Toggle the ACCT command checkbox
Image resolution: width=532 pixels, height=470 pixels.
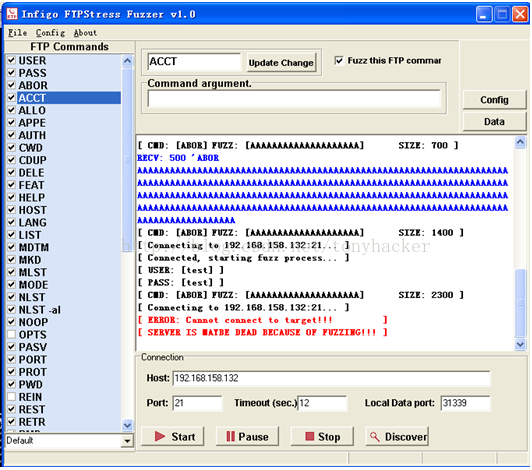tap(12, 98)
